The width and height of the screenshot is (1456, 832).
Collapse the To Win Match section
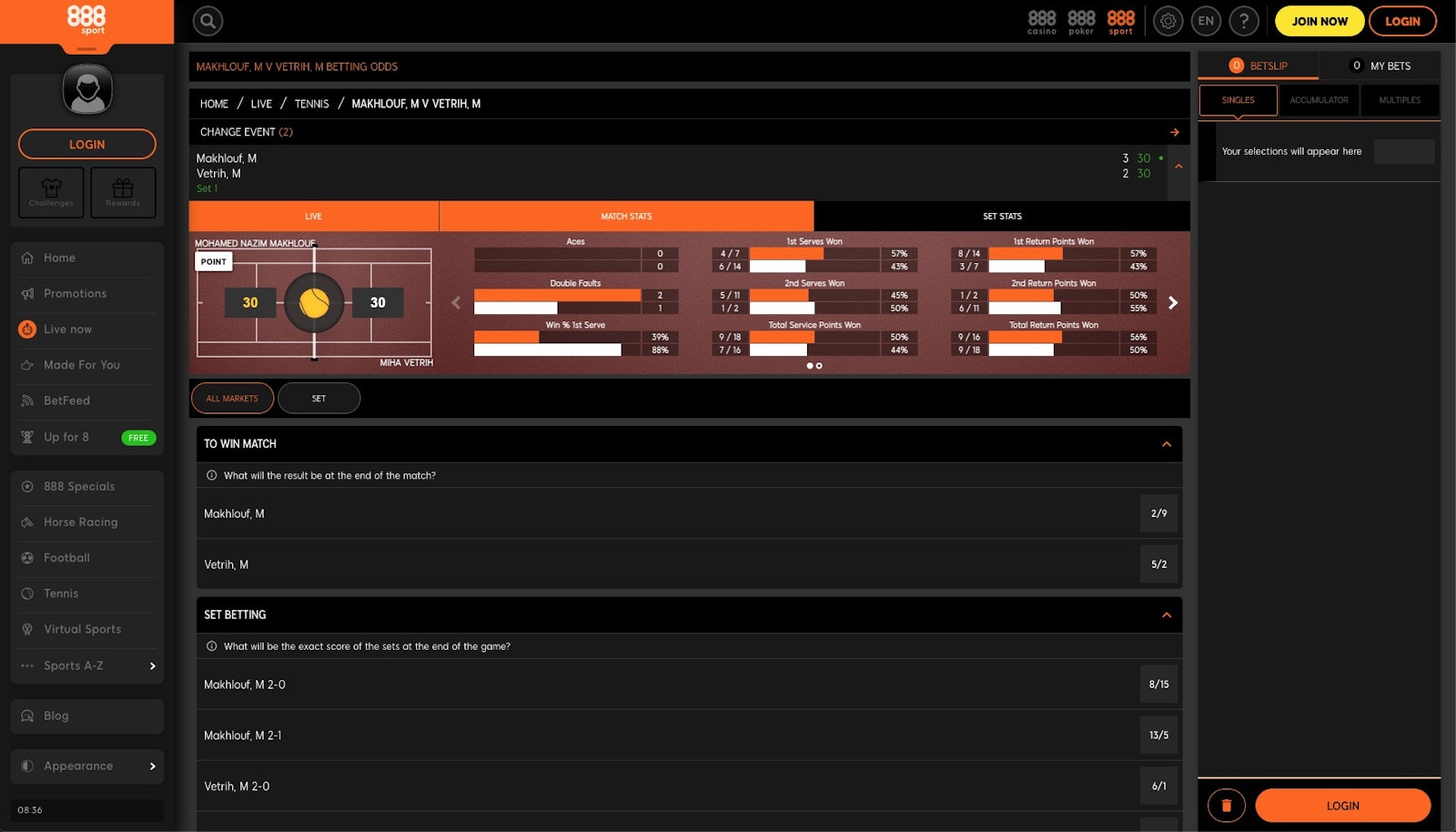coord(1166,444)
